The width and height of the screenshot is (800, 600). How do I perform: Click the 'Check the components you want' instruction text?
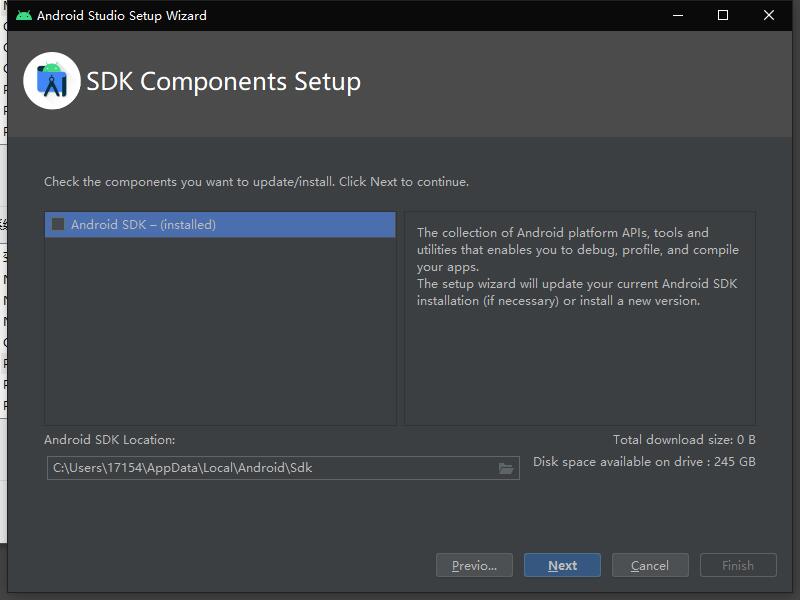(256, 182)
